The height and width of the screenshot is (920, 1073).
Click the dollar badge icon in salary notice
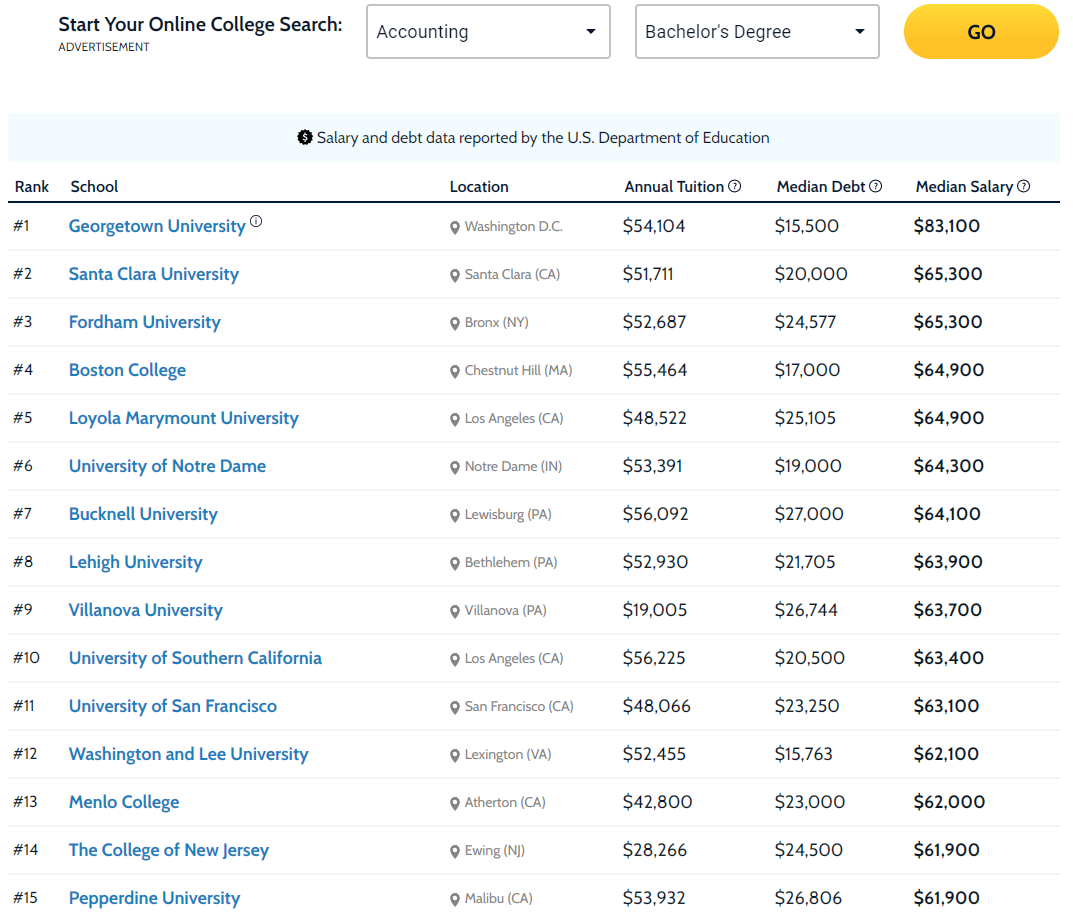[305, 138]
